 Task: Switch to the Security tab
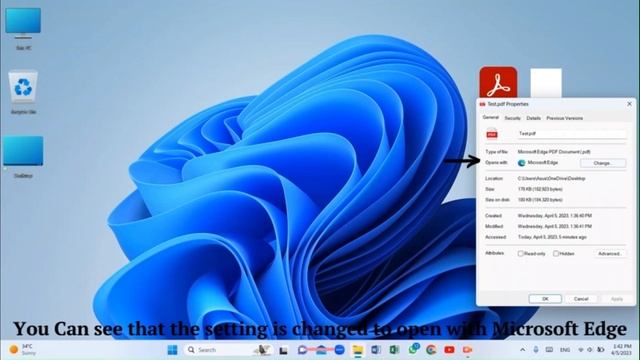tap(512, 118)
